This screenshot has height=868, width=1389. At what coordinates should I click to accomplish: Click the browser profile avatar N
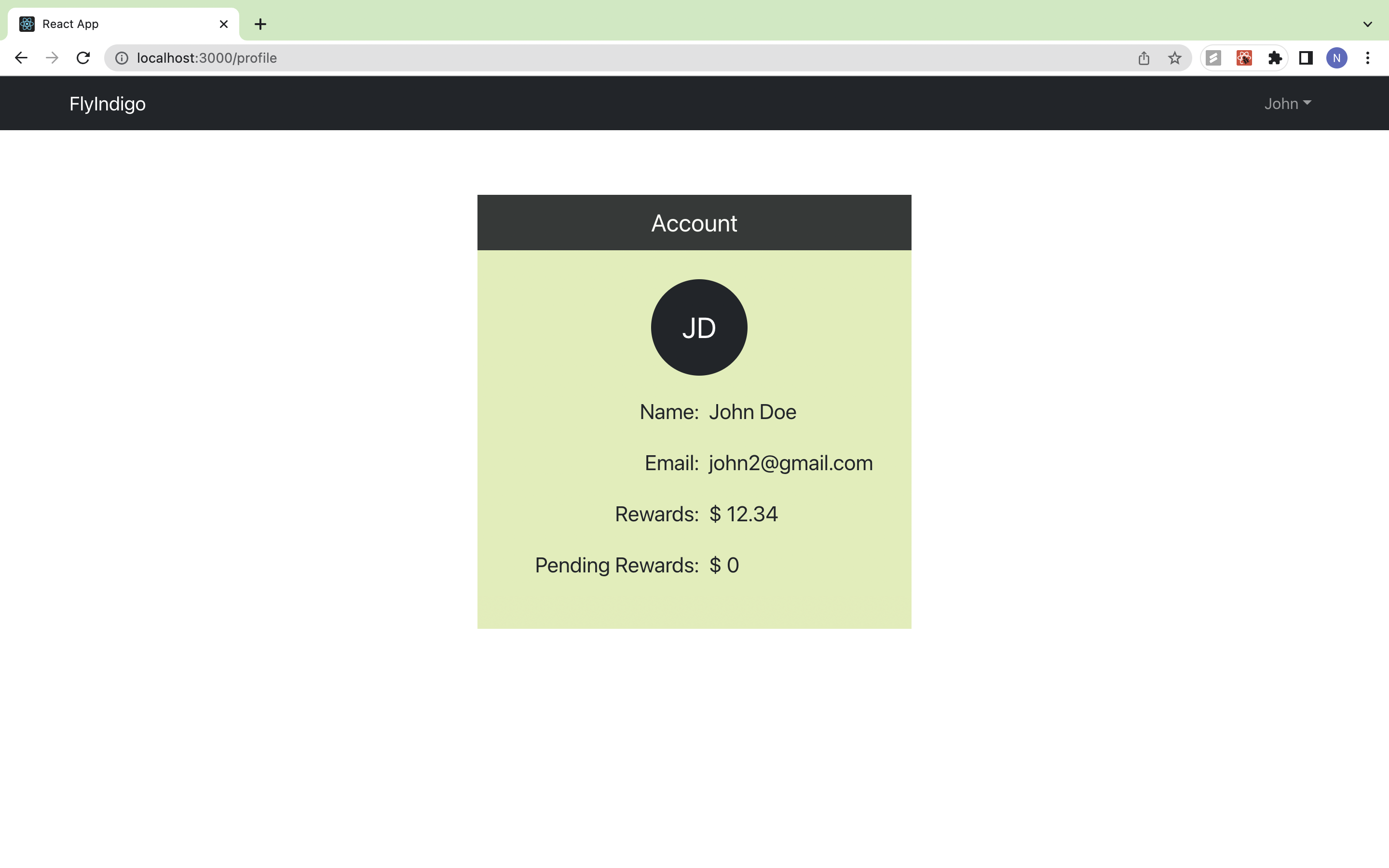coord(1336,57)
